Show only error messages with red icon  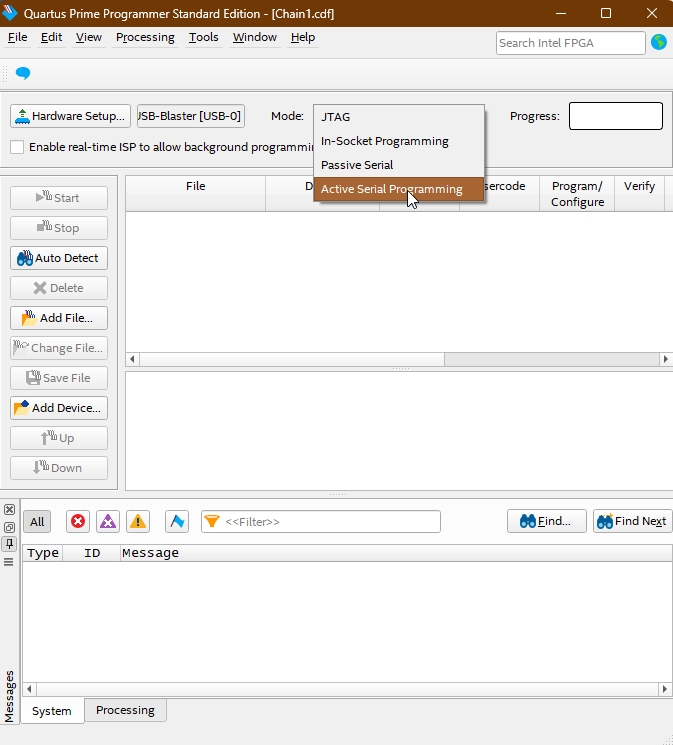(78, 521)
